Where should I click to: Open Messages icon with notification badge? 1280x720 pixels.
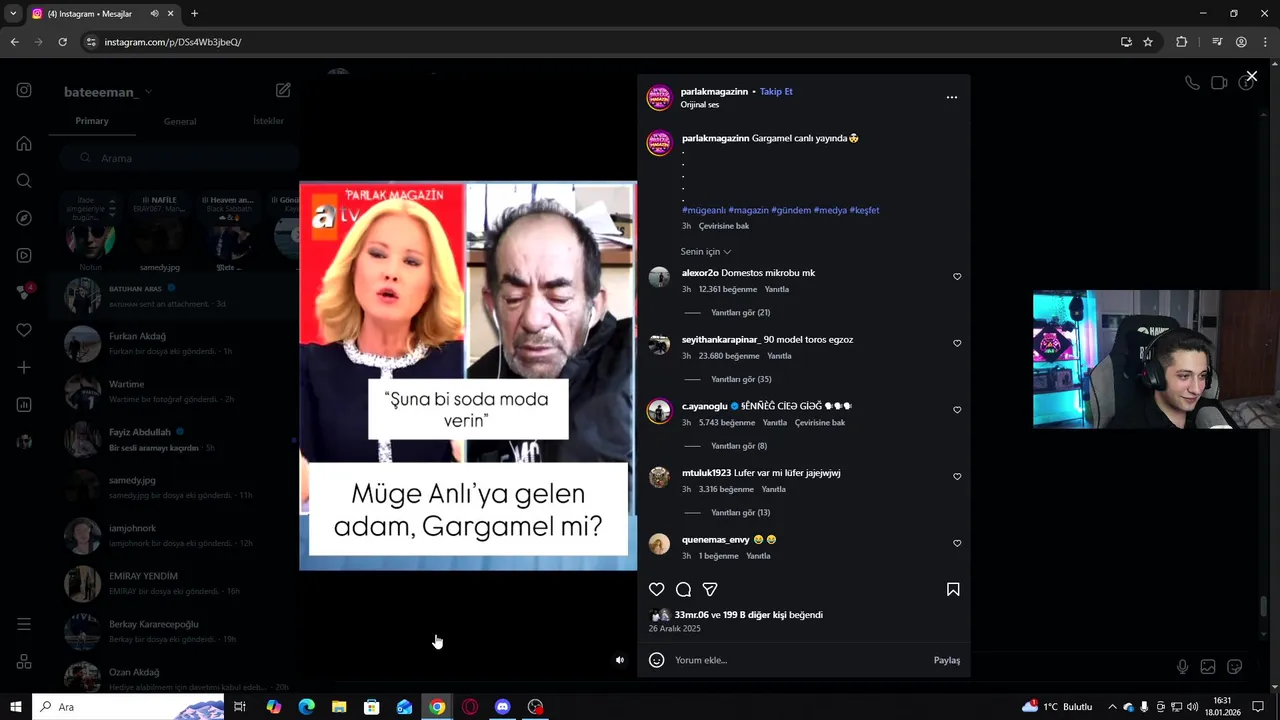click(x=24, y=292)
